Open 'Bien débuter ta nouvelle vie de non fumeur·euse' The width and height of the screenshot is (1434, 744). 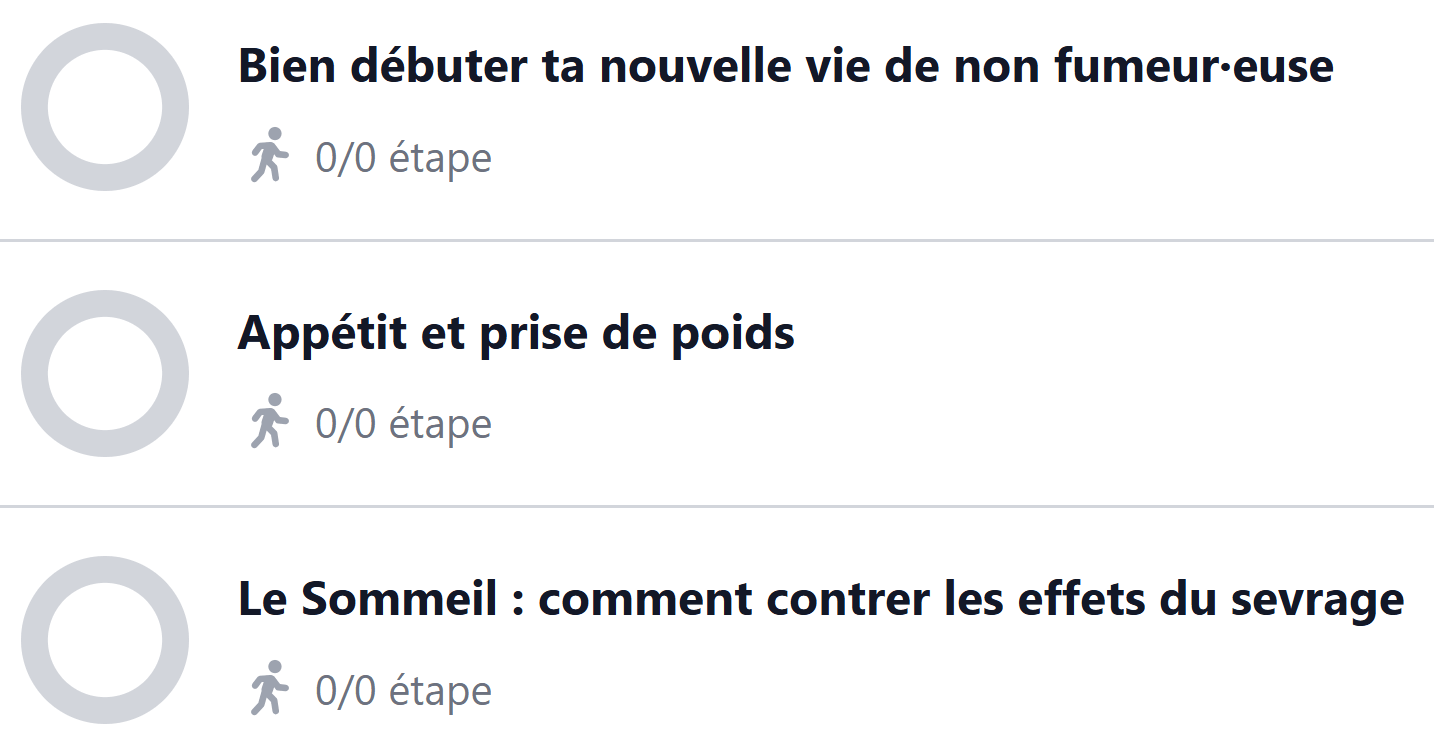pyautogui.click(x=785, y=66)
